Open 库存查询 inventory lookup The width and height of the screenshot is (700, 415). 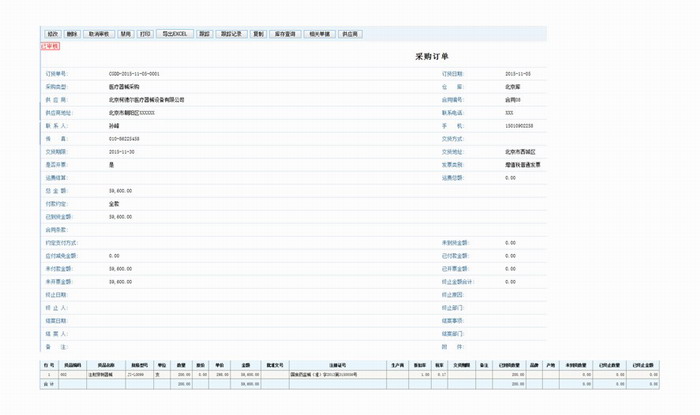click(x=285, y=34)
